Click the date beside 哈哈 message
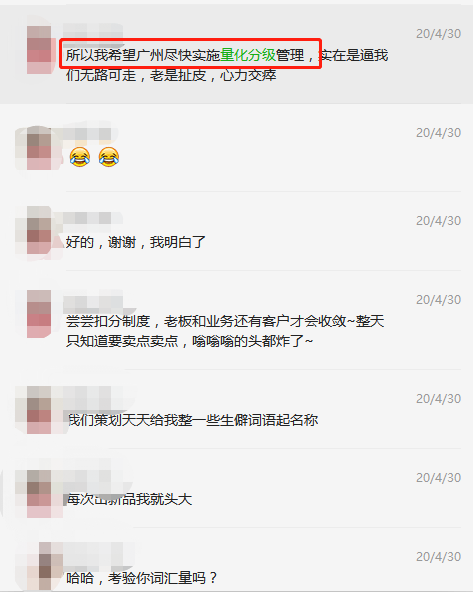This screenshot has height=592, width=473. (438, 557)
